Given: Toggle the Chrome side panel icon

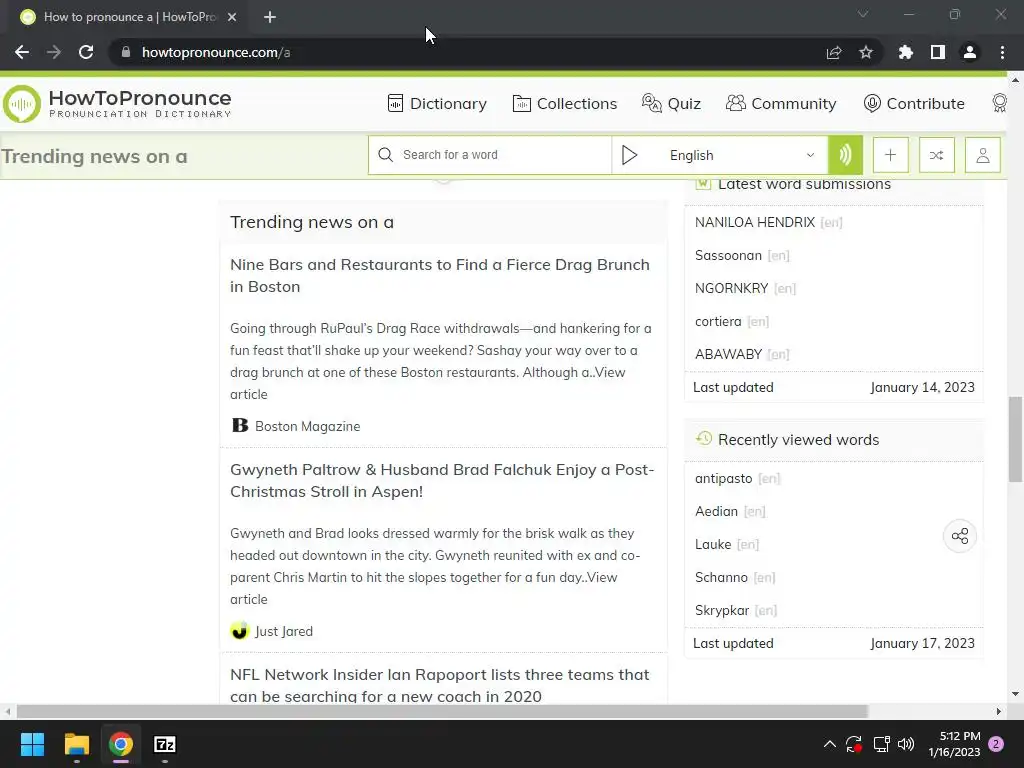Looking at the screenshot, I should tap(937, 52).
